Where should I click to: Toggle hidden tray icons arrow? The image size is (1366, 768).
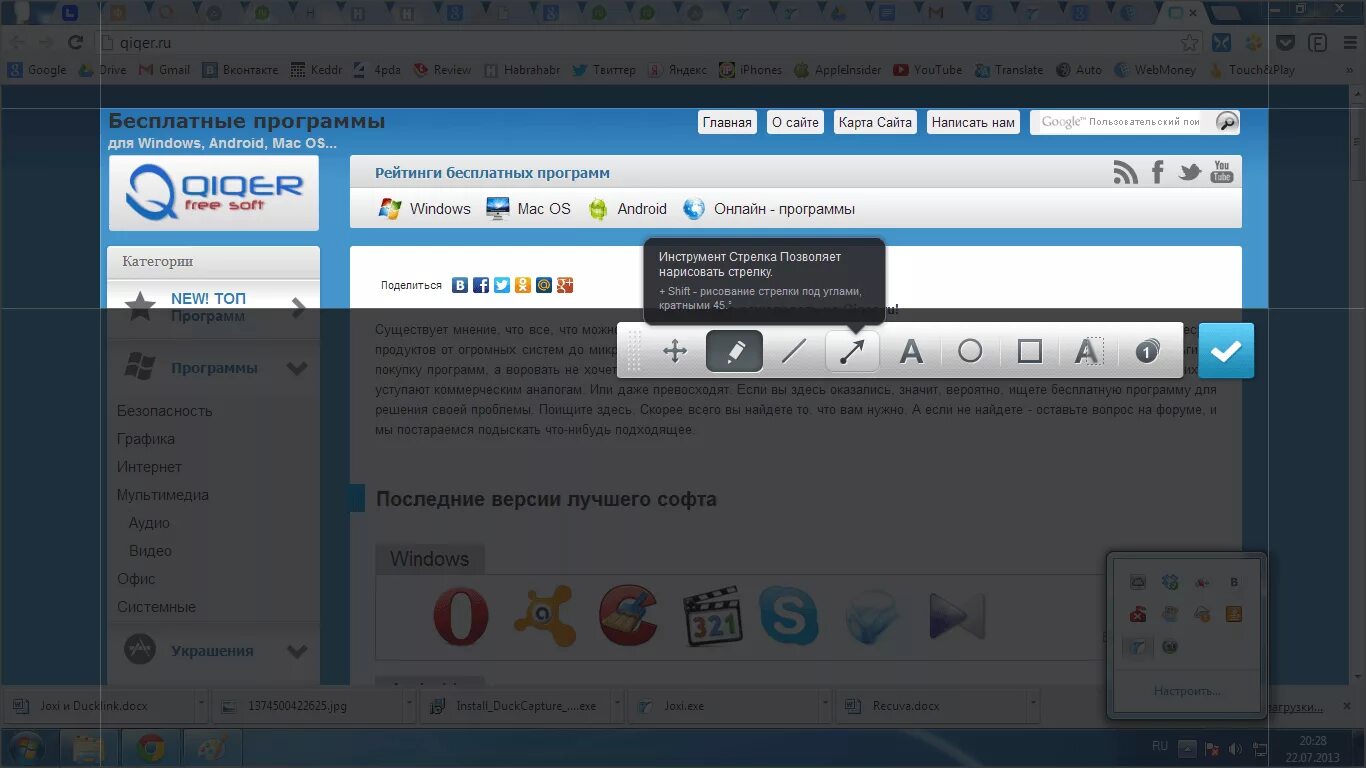coord(1187,749)
